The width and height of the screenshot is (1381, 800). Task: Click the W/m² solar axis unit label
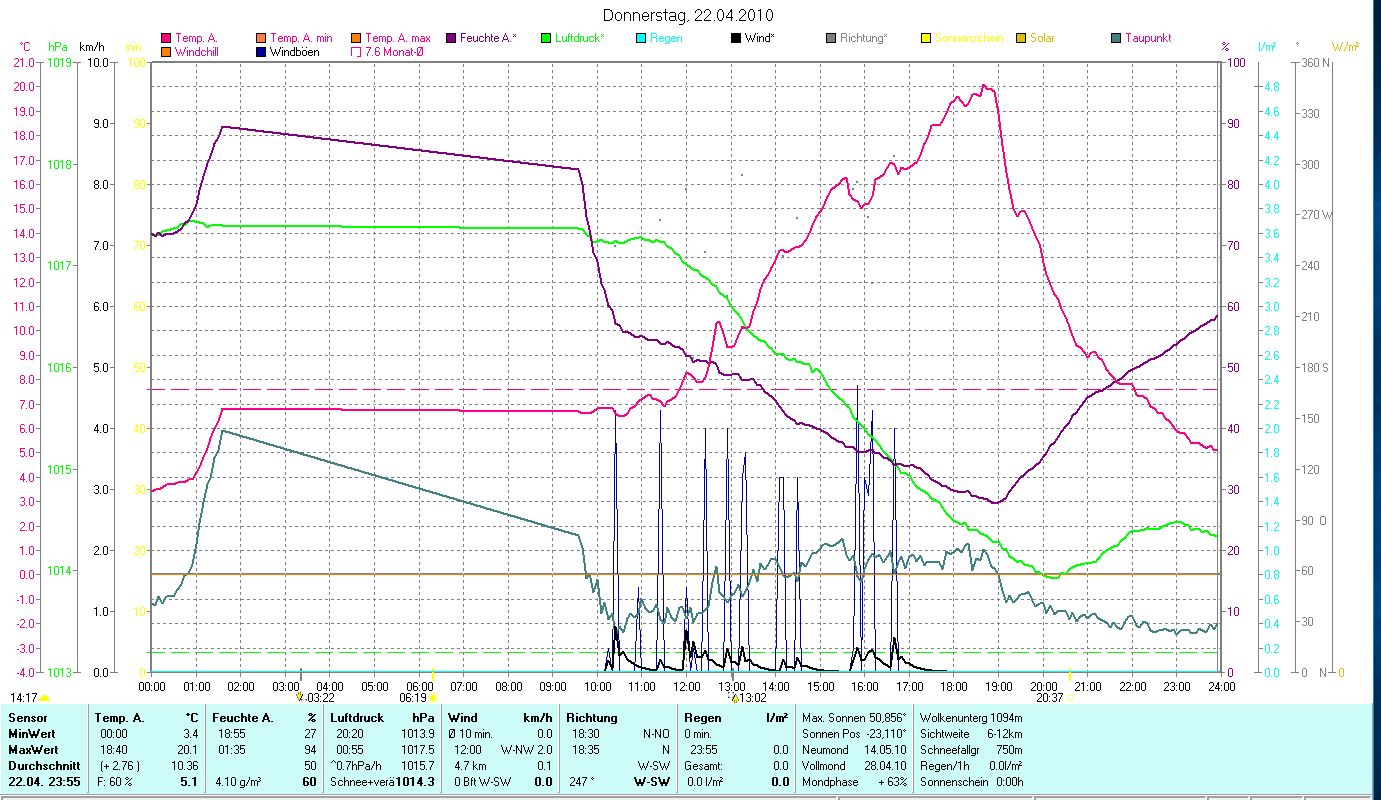click(1345, 47)
